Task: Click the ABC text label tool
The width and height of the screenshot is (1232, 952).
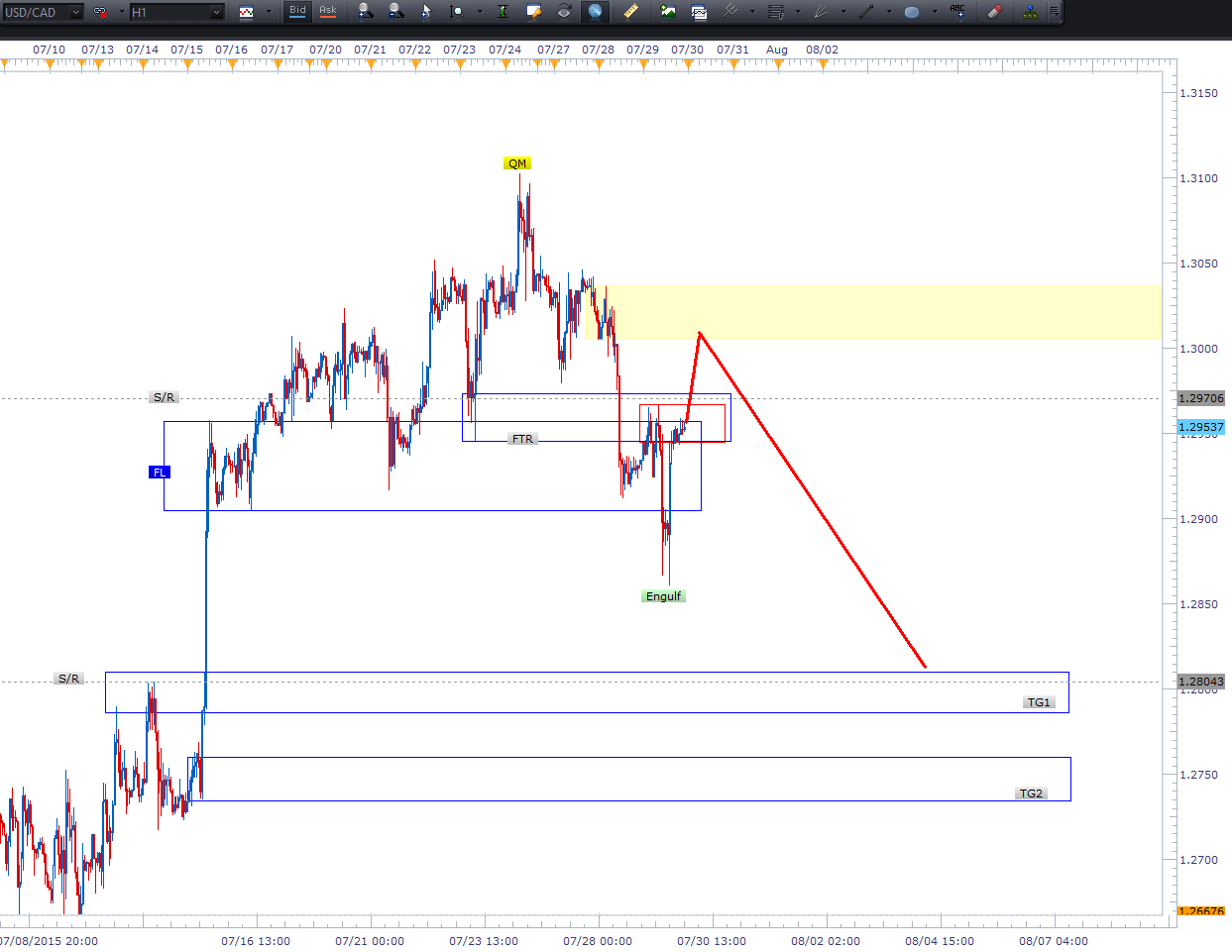Action: coord(956,12)
